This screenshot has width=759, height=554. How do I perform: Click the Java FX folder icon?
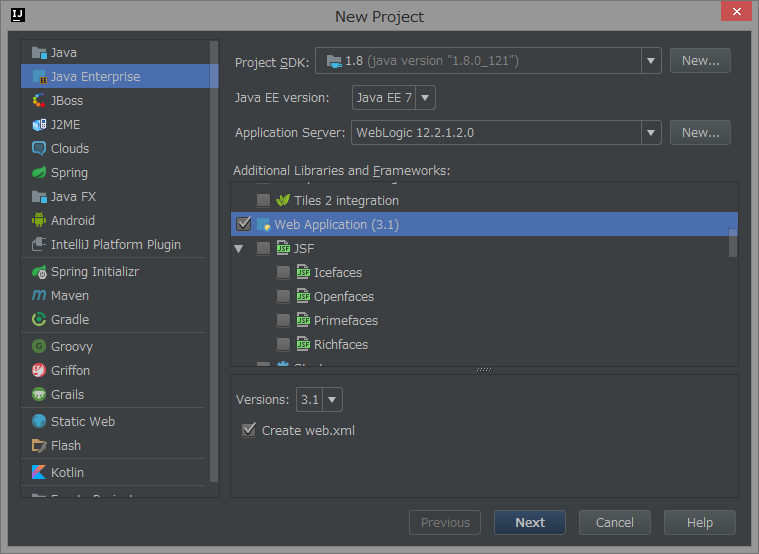(x=39, y=196)
